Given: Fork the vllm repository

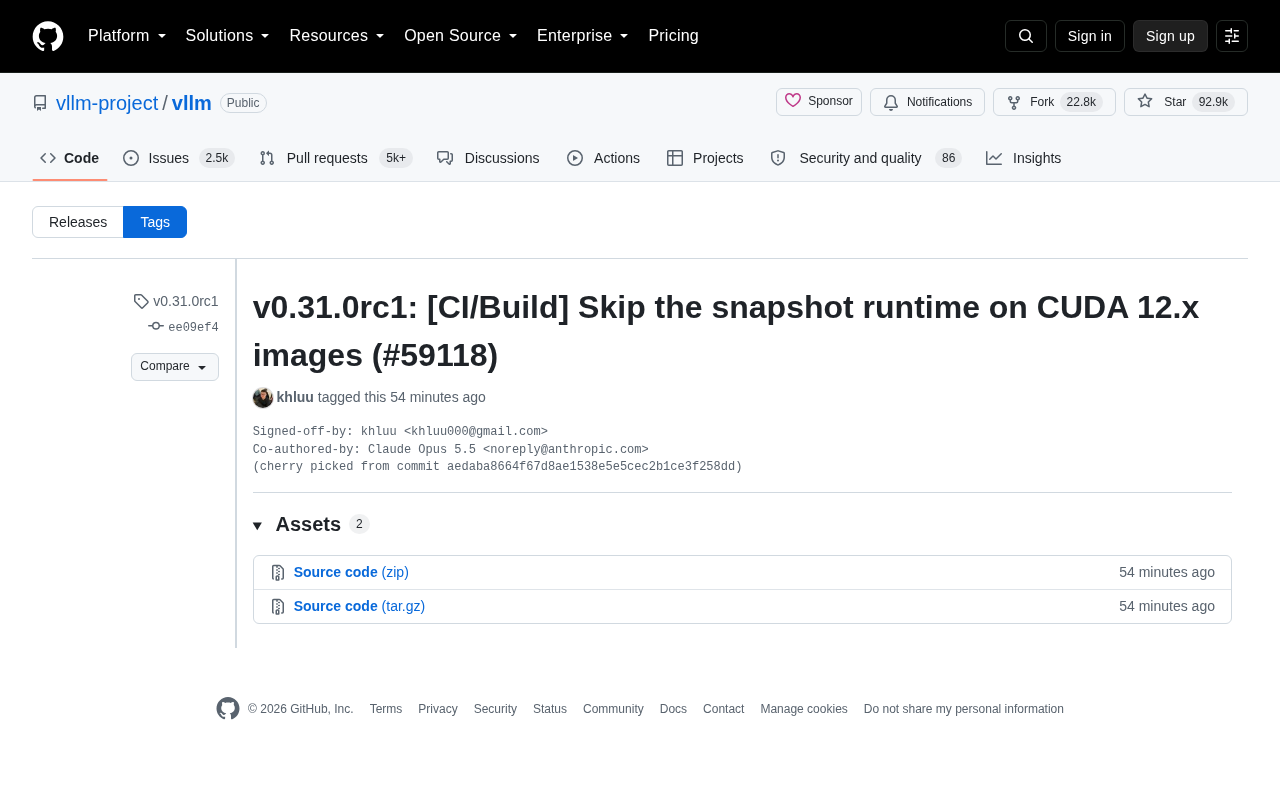Looking at the screenshot, I should click(x=1054, y=102).
